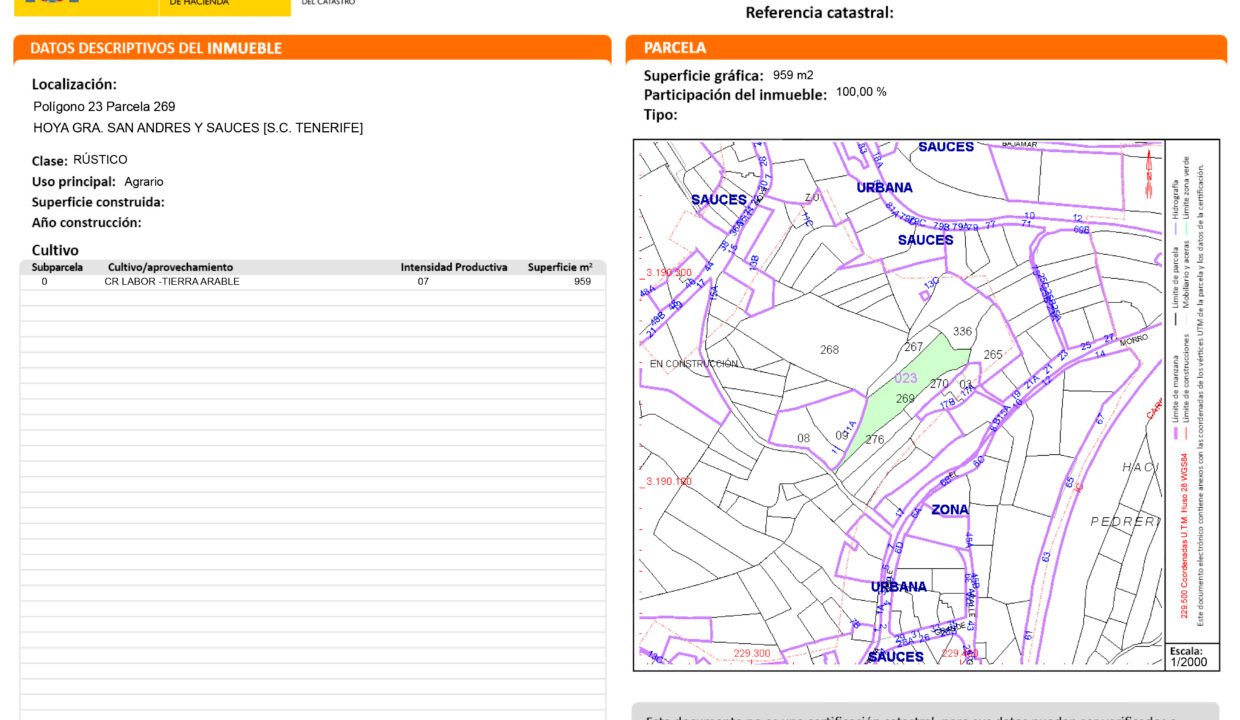Click the 'Hidrografía' legend entry
Viewport: 1240px width, 720px height.
(x=1176, y=200)
